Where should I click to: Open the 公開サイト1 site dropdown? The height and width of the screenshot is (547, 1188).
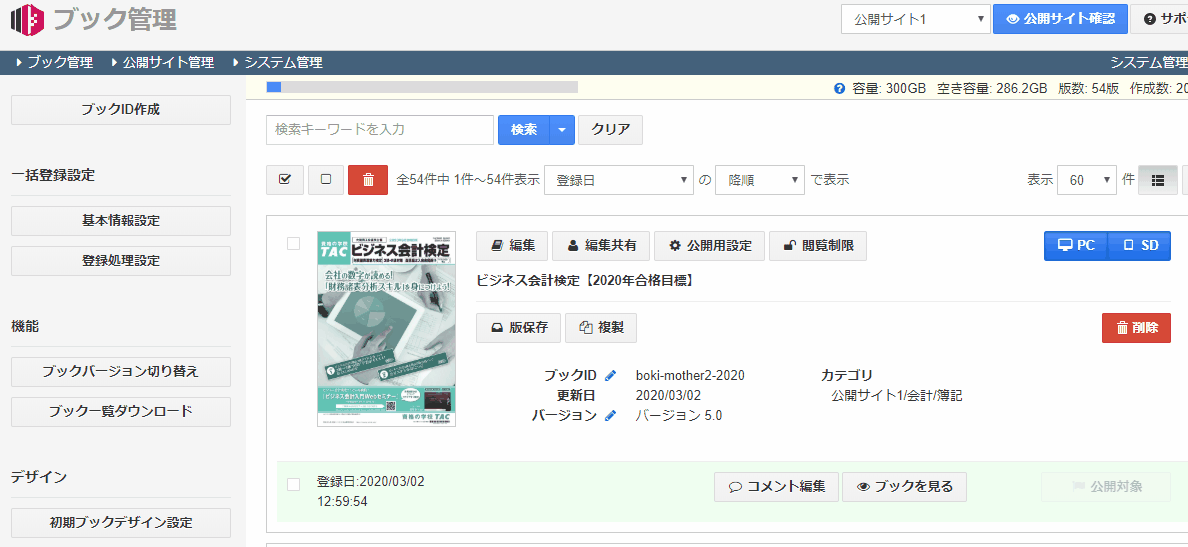915,19
